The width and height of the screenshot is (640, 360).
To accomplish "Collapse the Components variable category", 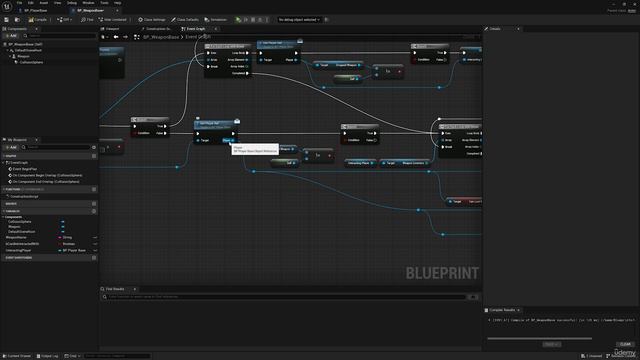I will pos(4,217).
